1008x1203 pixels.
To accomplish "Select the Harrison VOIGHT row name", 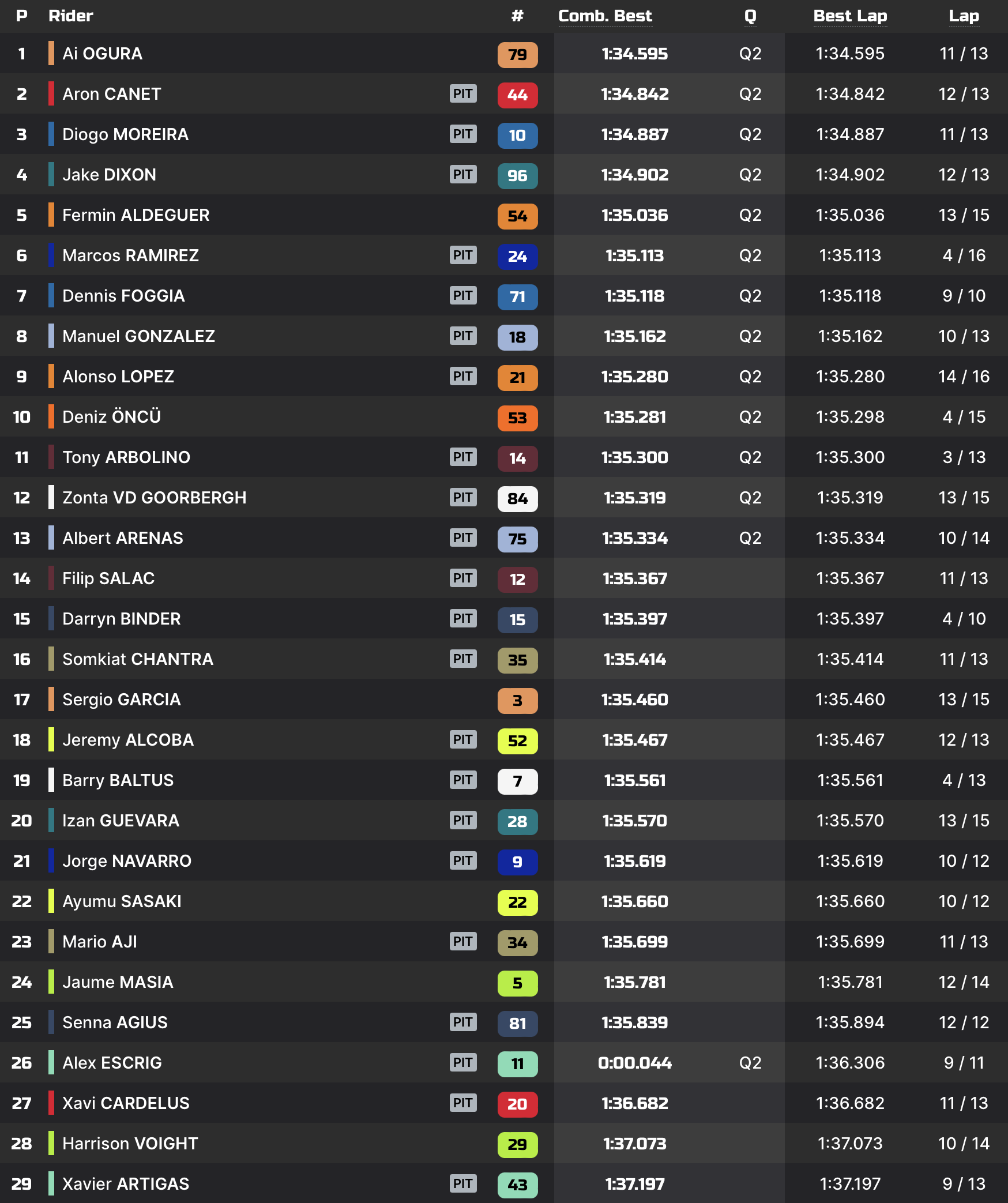I will tap(130, 1144).
